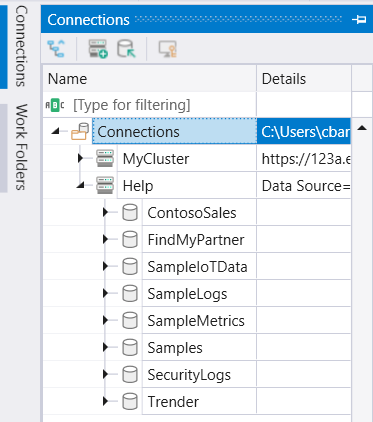
Task: Click the SecurityLogs database icon
Action: click(130, 374)
